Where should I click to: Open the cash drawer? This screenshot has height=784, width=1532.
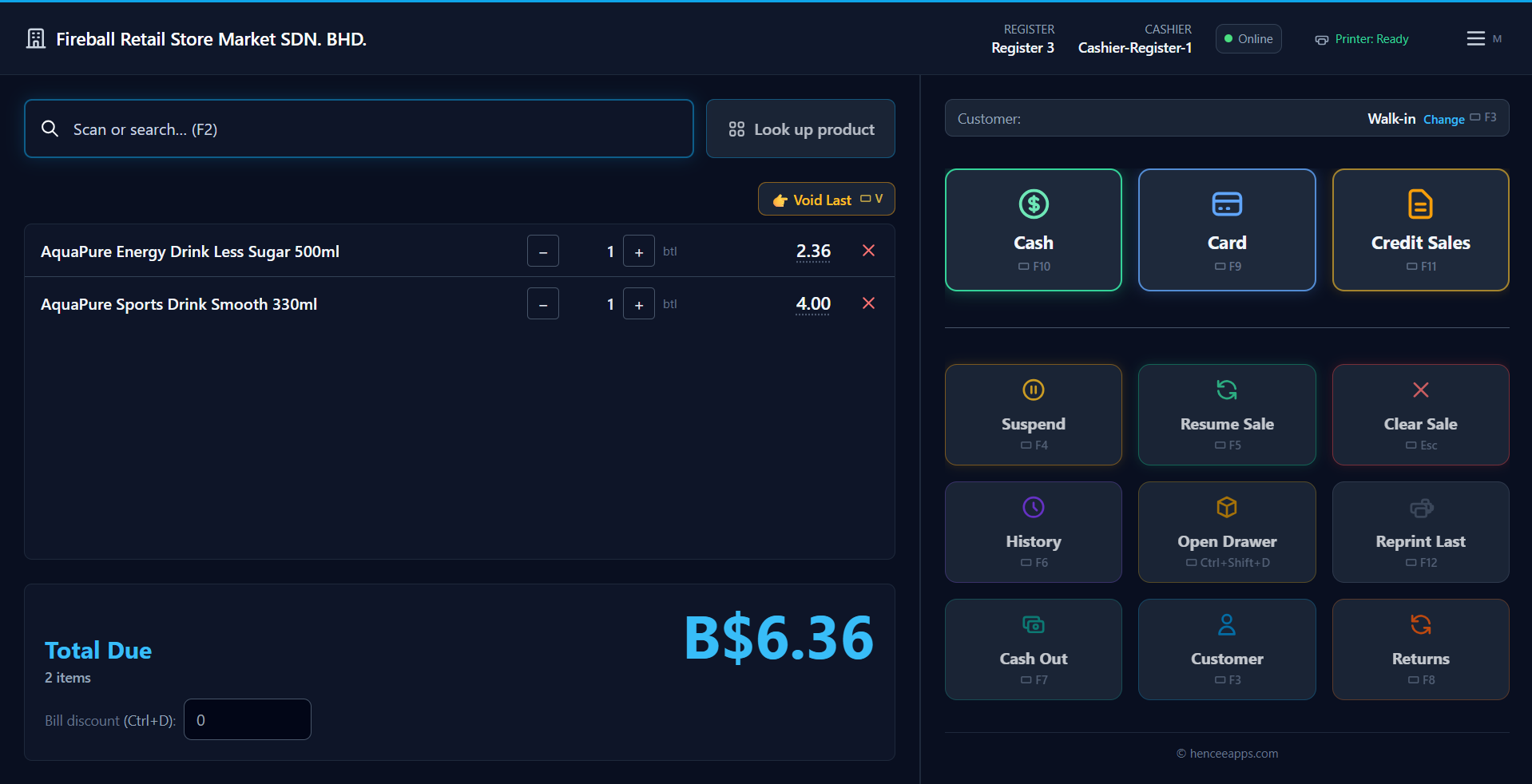click(1227, 532)
